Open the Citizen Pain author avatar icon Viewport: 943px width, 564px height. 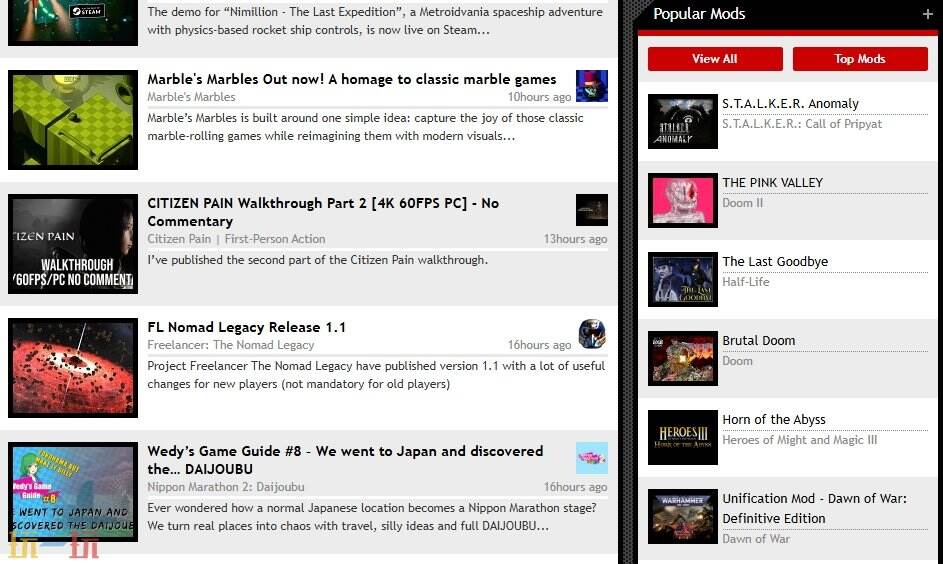tap(592, 210)
